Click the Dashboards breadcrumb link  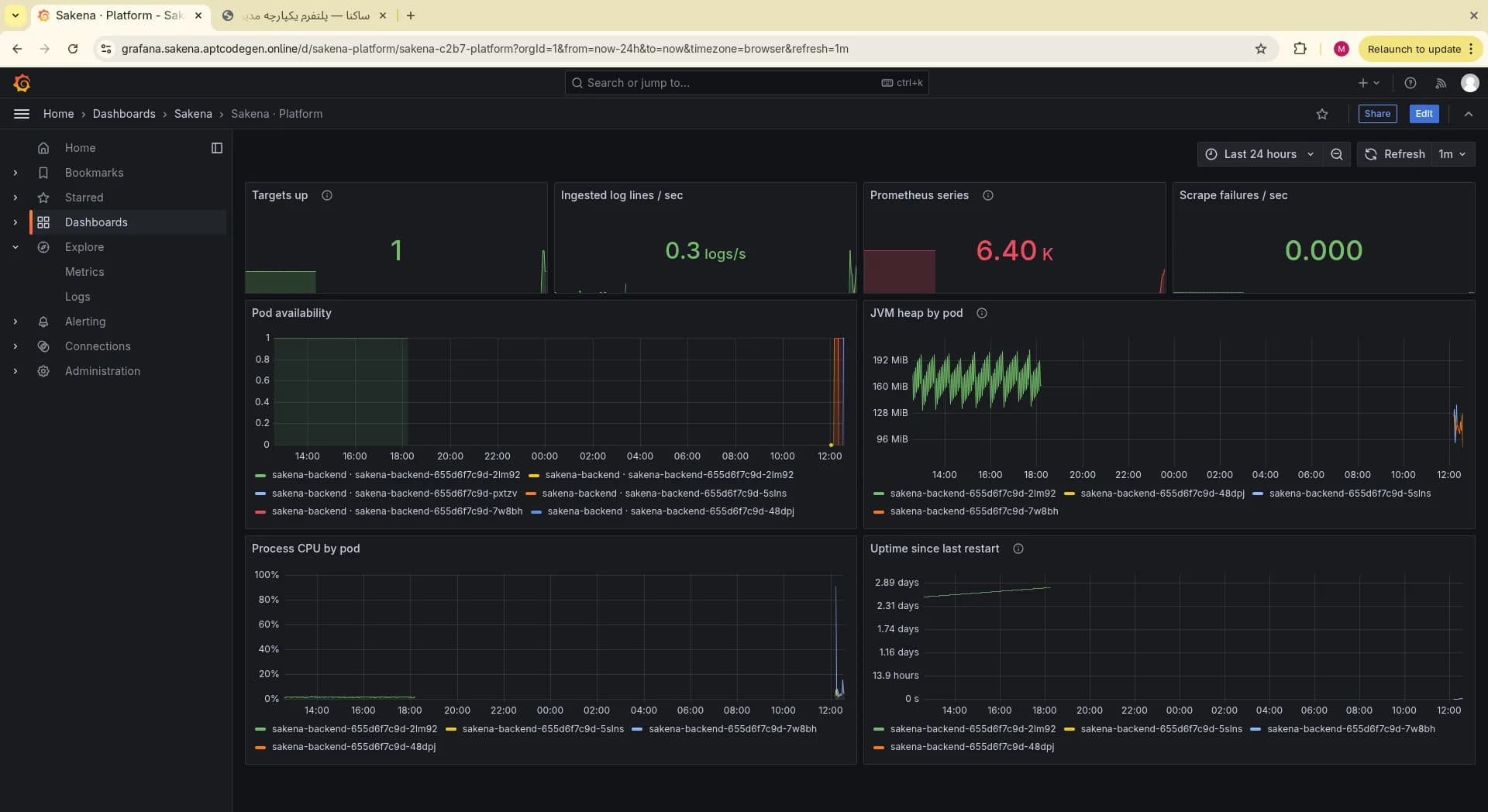coord(124,114)
